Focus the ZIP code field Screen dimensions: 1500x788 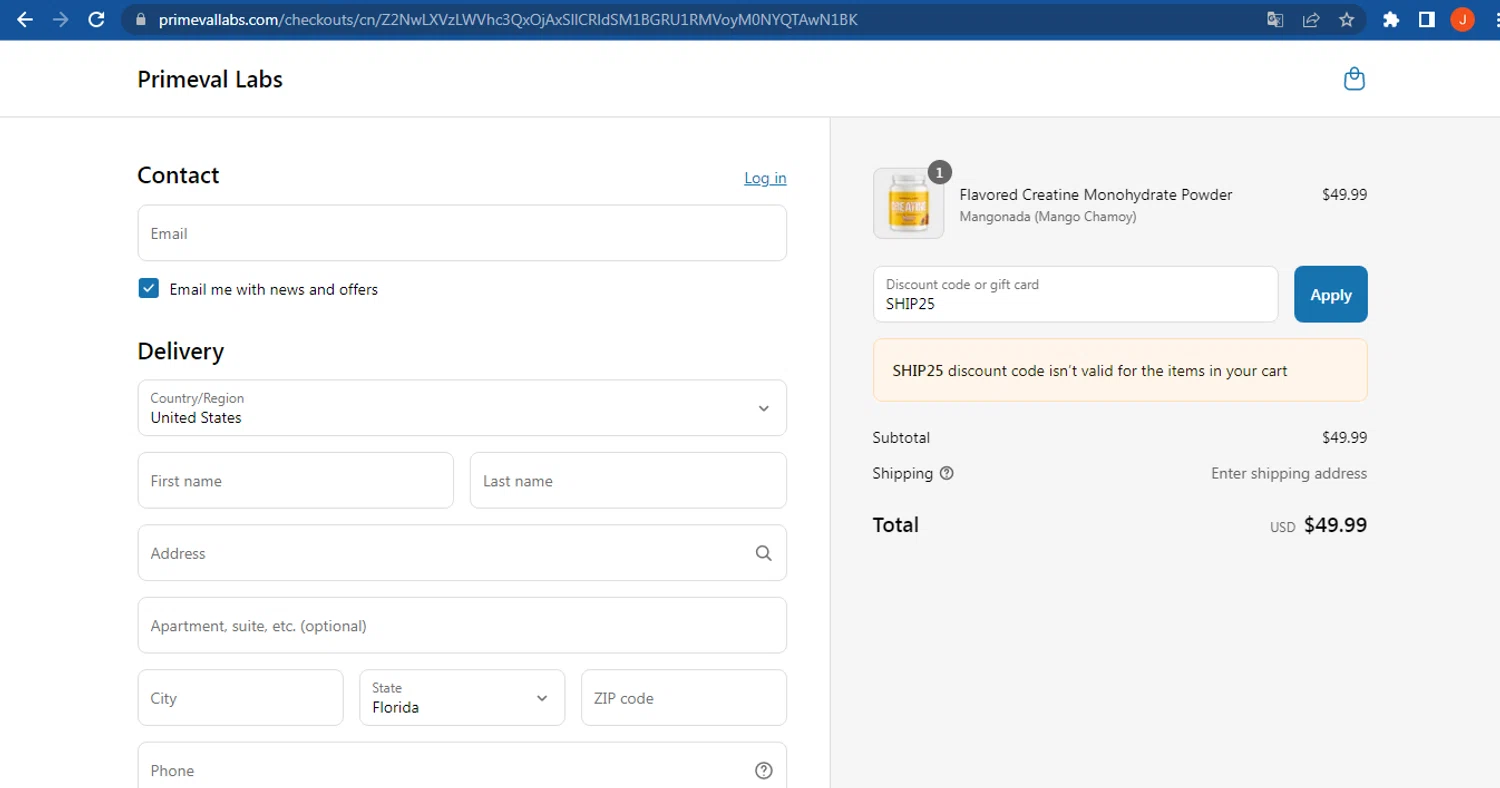coord(684,697)
